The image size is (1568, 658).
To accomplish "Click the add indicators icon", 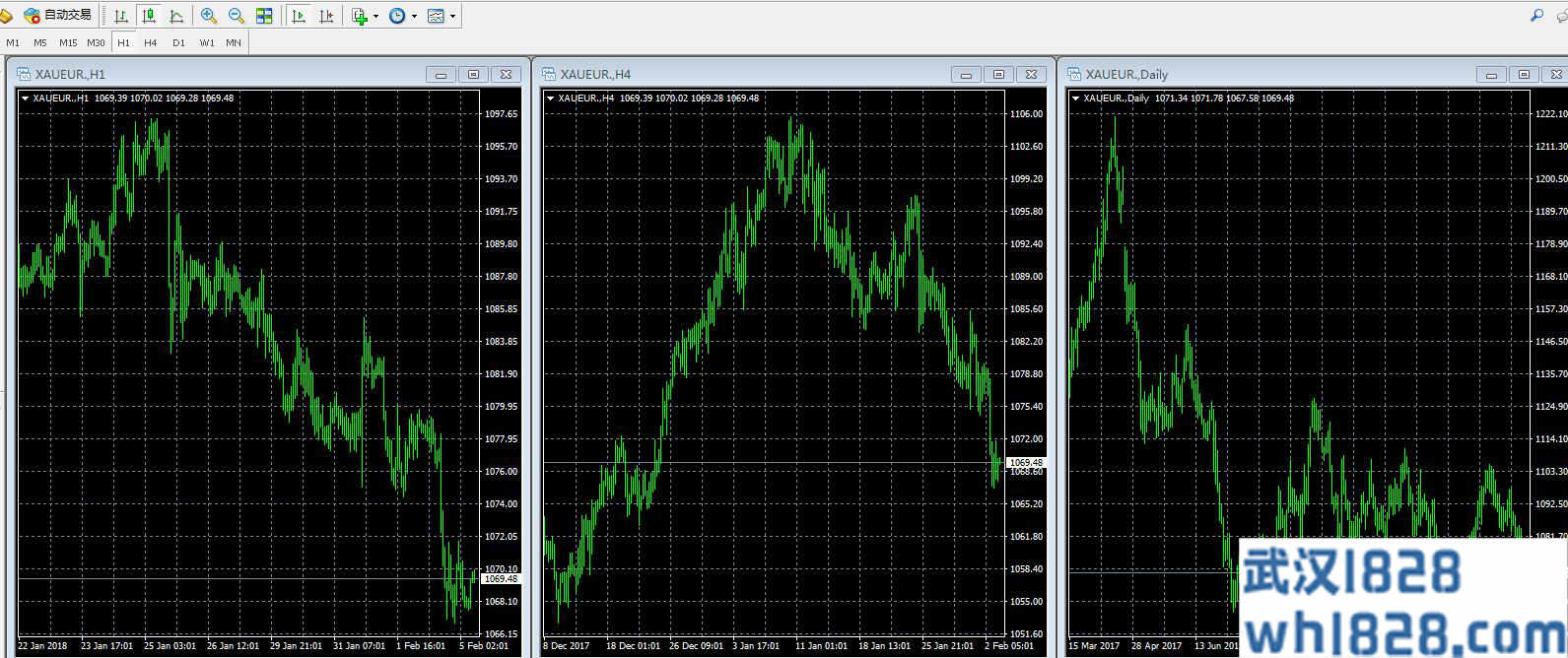I will tap(360, 16).
